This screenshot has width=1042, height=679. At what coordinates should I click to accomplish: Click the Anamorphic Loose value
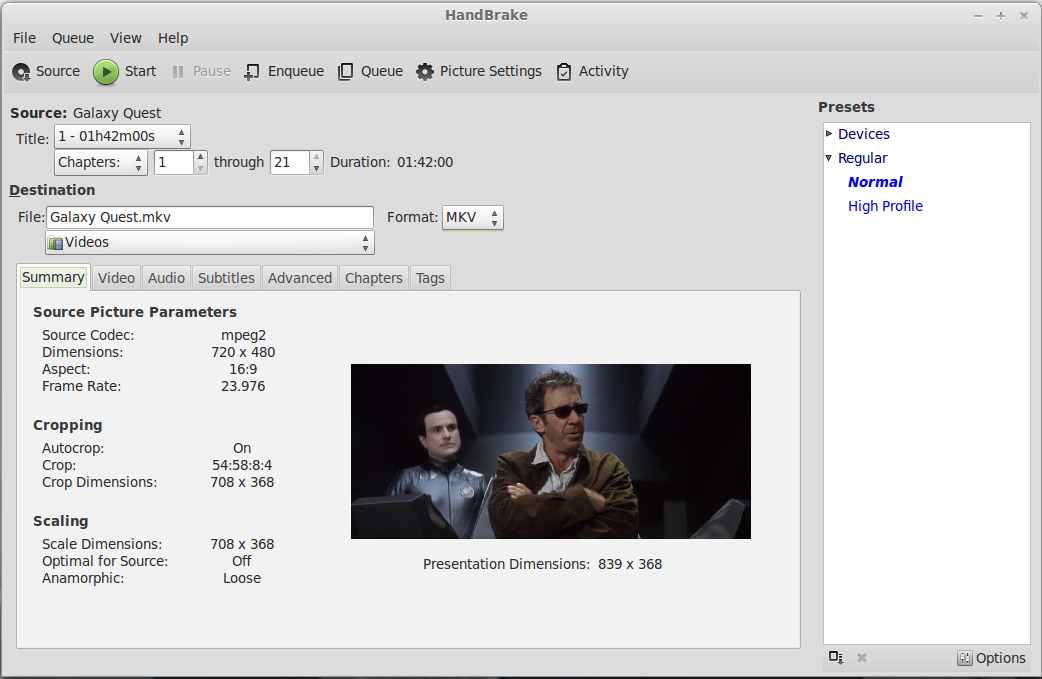tap(242, 578)
